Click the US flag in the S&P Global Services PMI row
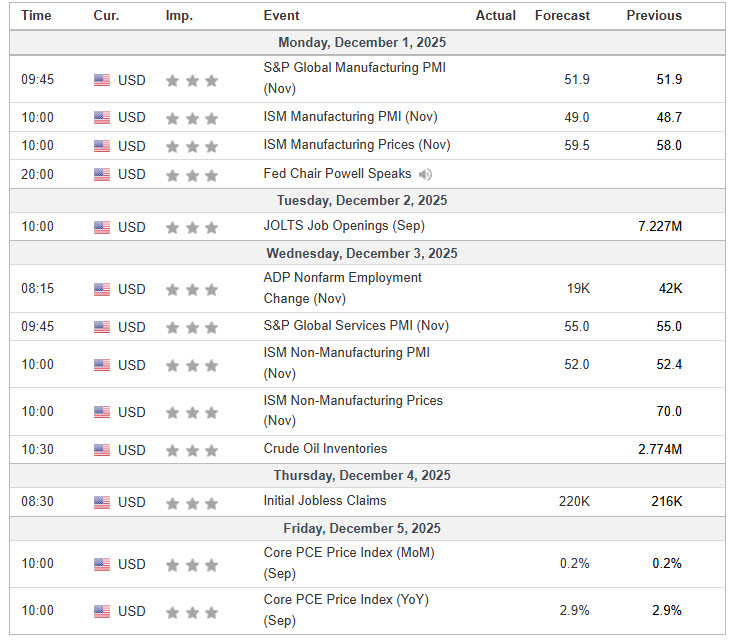Viewport: 734px width, 644px height. click(102, 327)
